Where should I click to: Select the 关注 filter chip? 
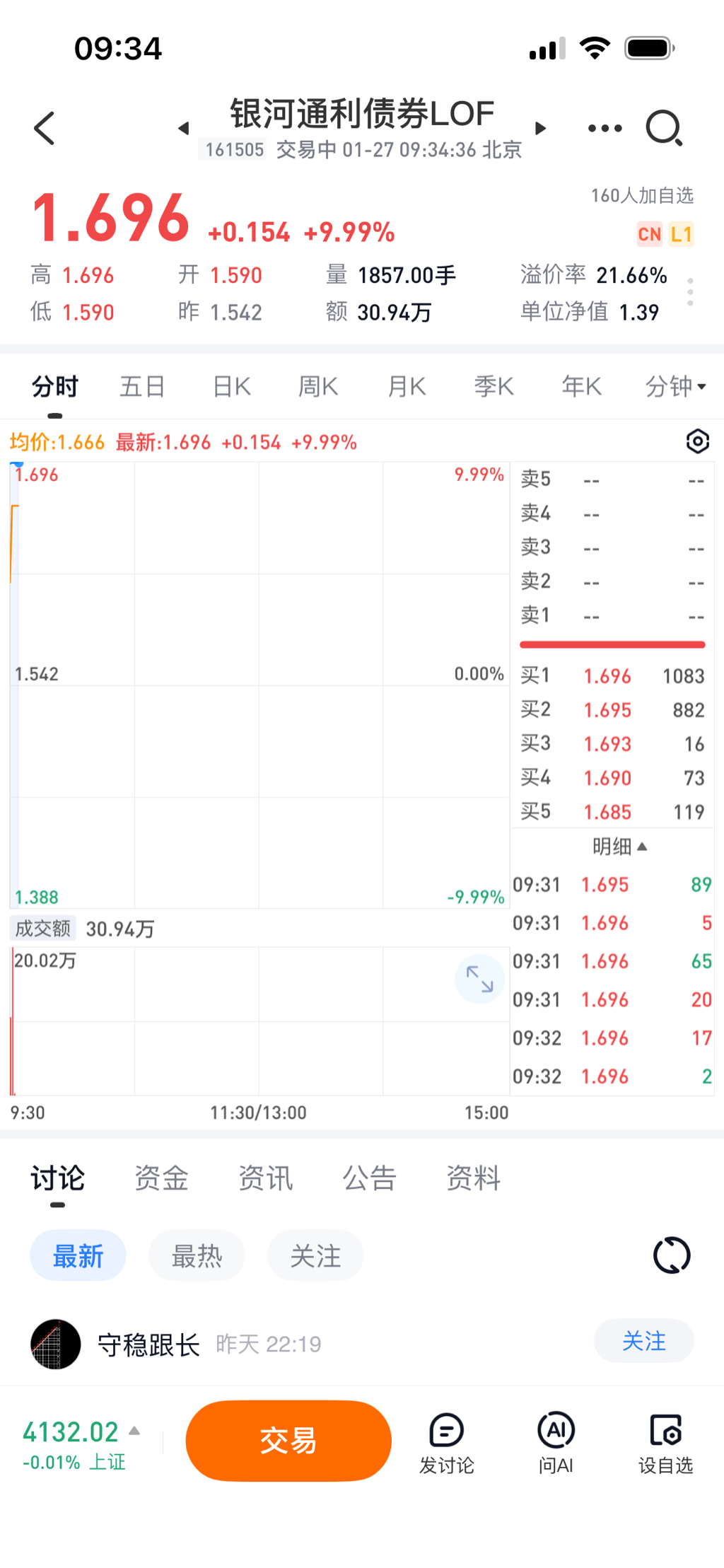(x=315, y=1255)
